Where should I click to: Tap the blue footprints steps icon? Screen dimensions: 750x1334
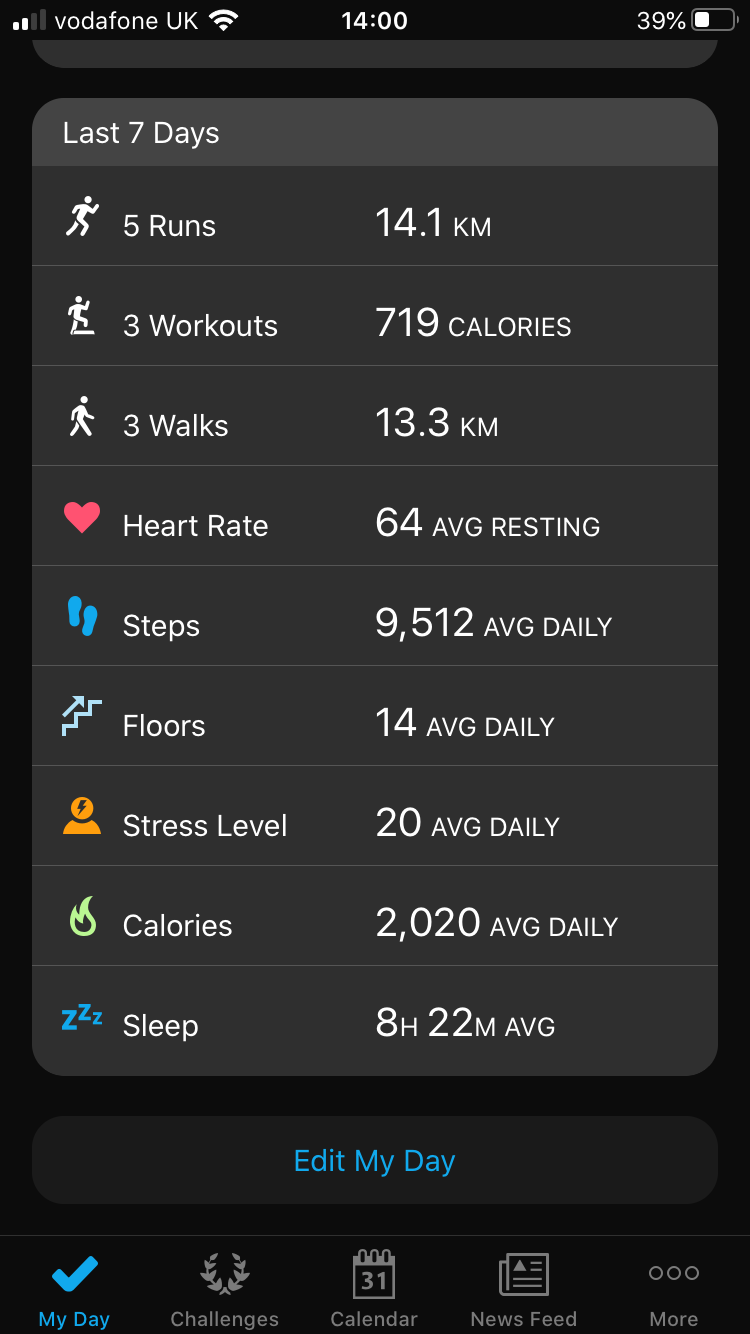point(82,616)
